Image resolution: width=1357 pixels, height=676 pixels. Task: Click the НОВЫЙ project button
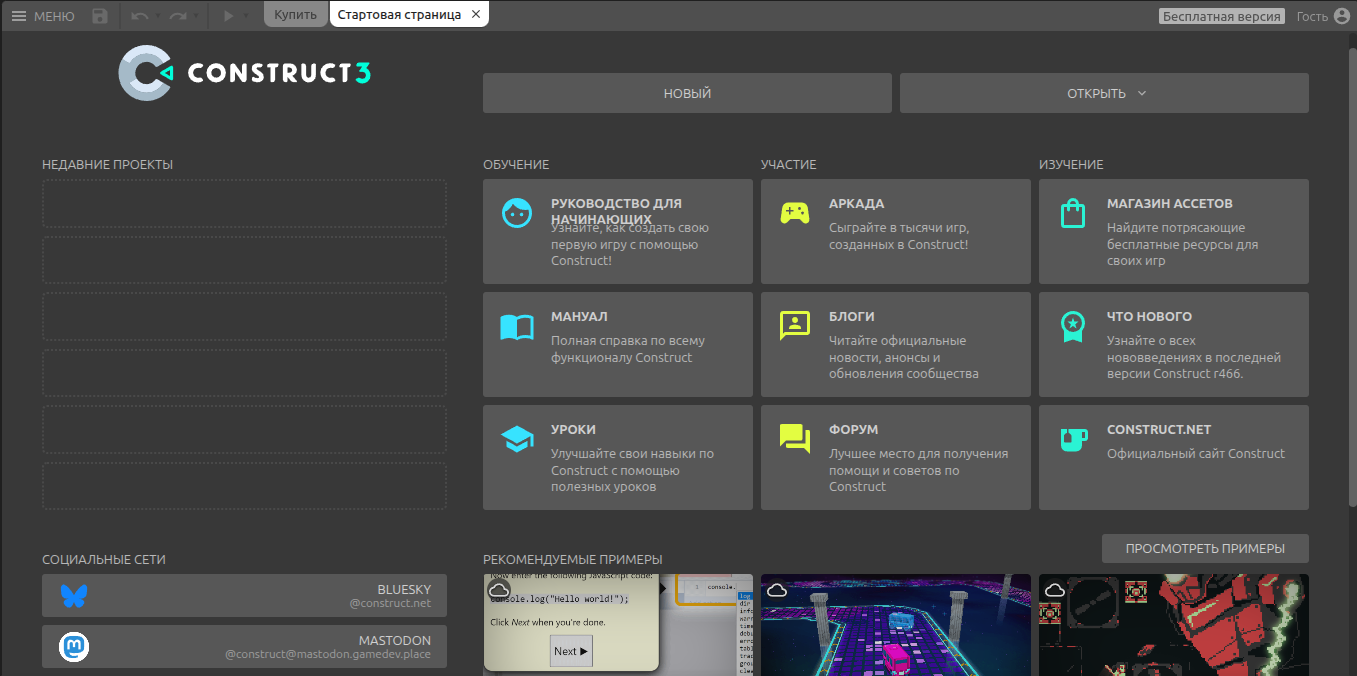(x=687, y=93)
